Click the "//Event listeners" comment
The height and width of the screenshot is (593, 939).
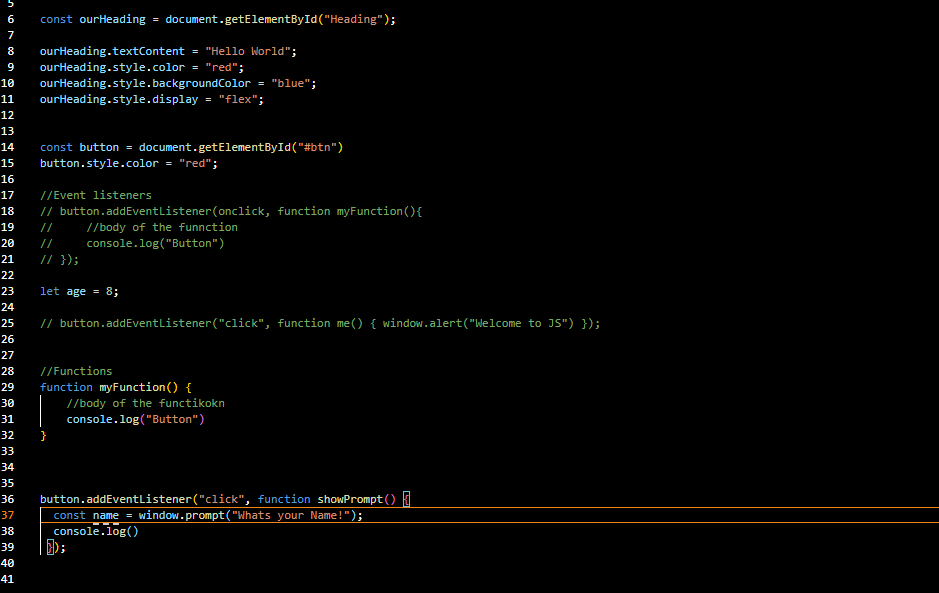pyautogui.click(x=96, y=195)
